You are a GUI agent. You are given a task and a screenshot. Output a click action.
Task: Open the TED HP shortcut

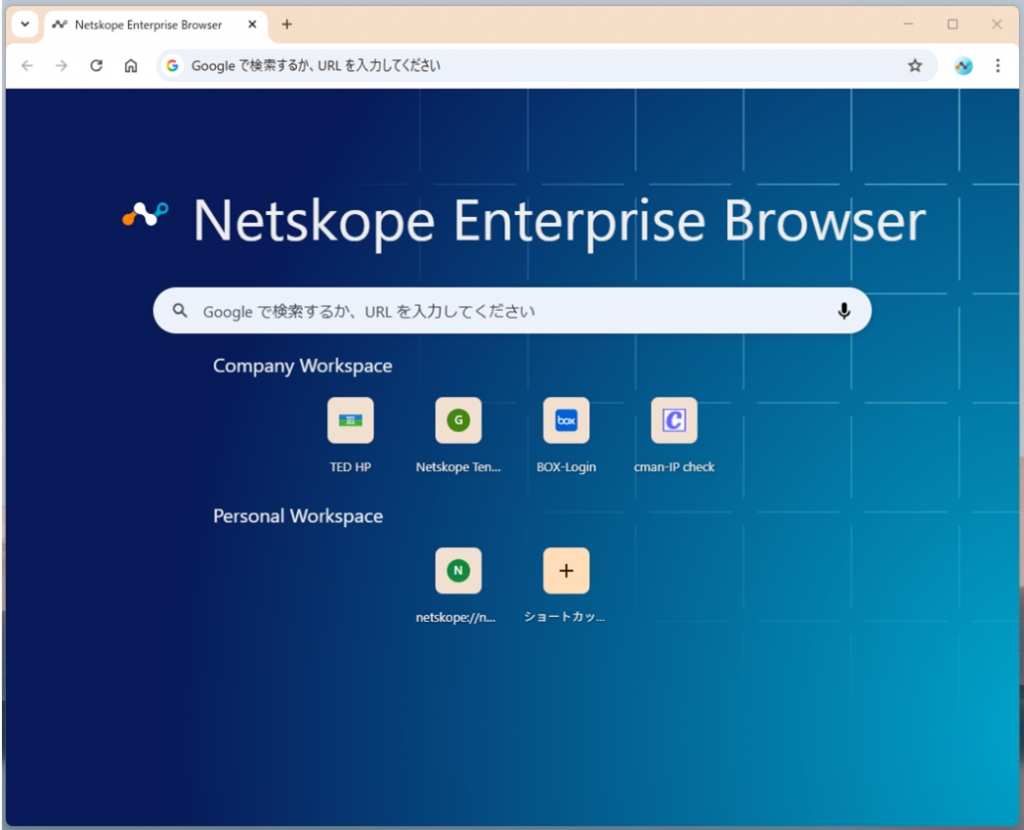(x=350, y=420)
